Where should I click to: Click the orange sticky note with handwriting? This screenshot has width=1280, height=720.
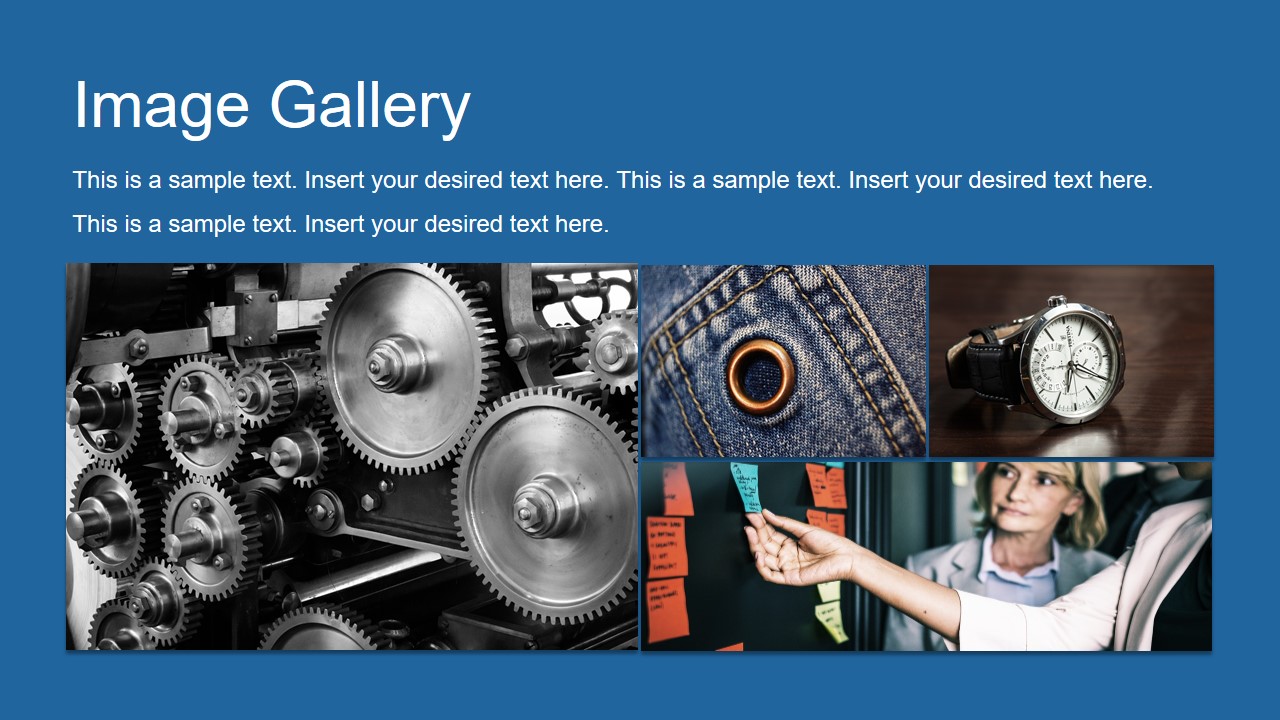pyautogui.click(x=666, y=548)
